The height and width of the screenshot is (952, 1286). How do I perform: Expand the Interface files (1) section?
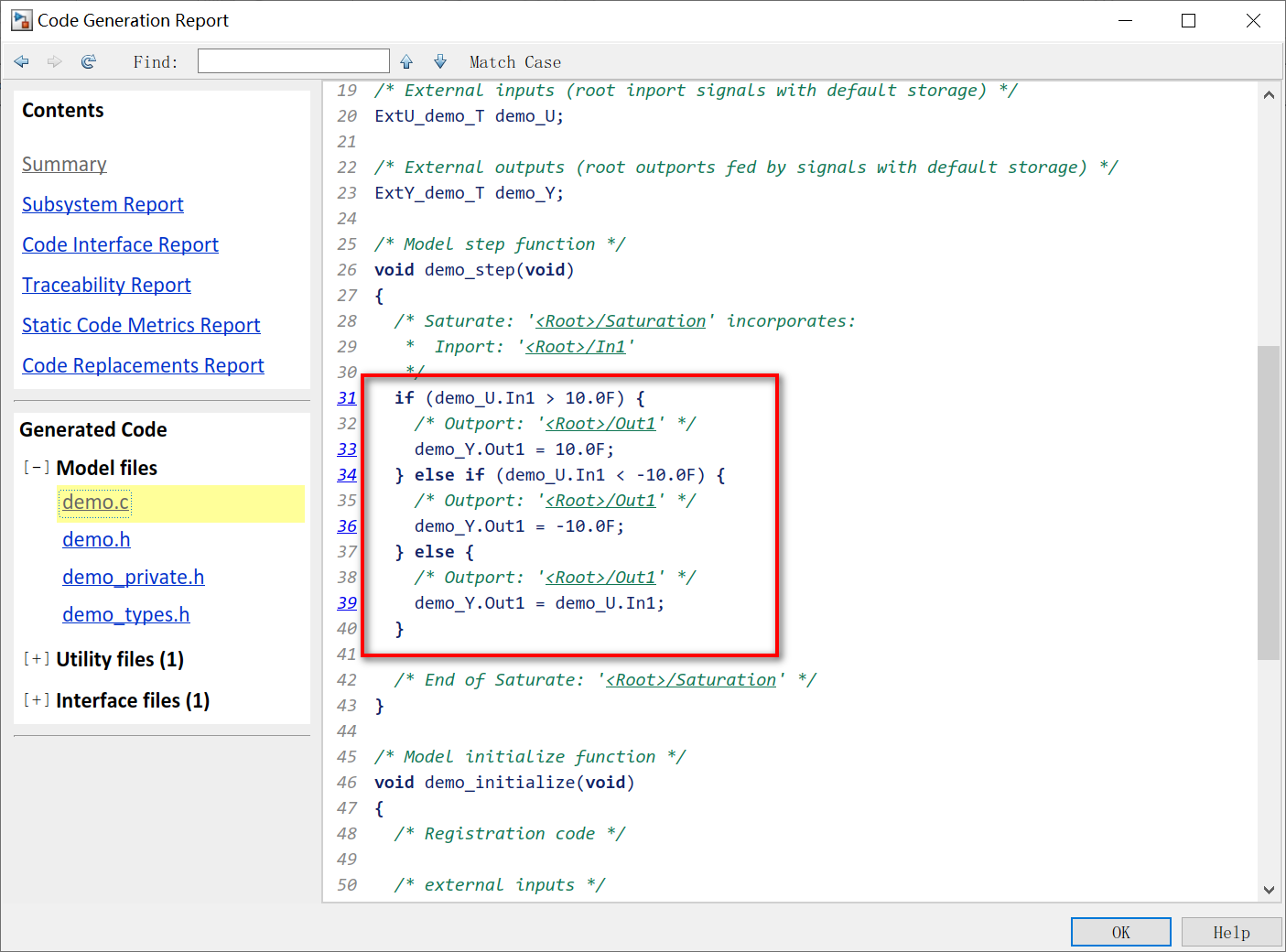[37, 699]
